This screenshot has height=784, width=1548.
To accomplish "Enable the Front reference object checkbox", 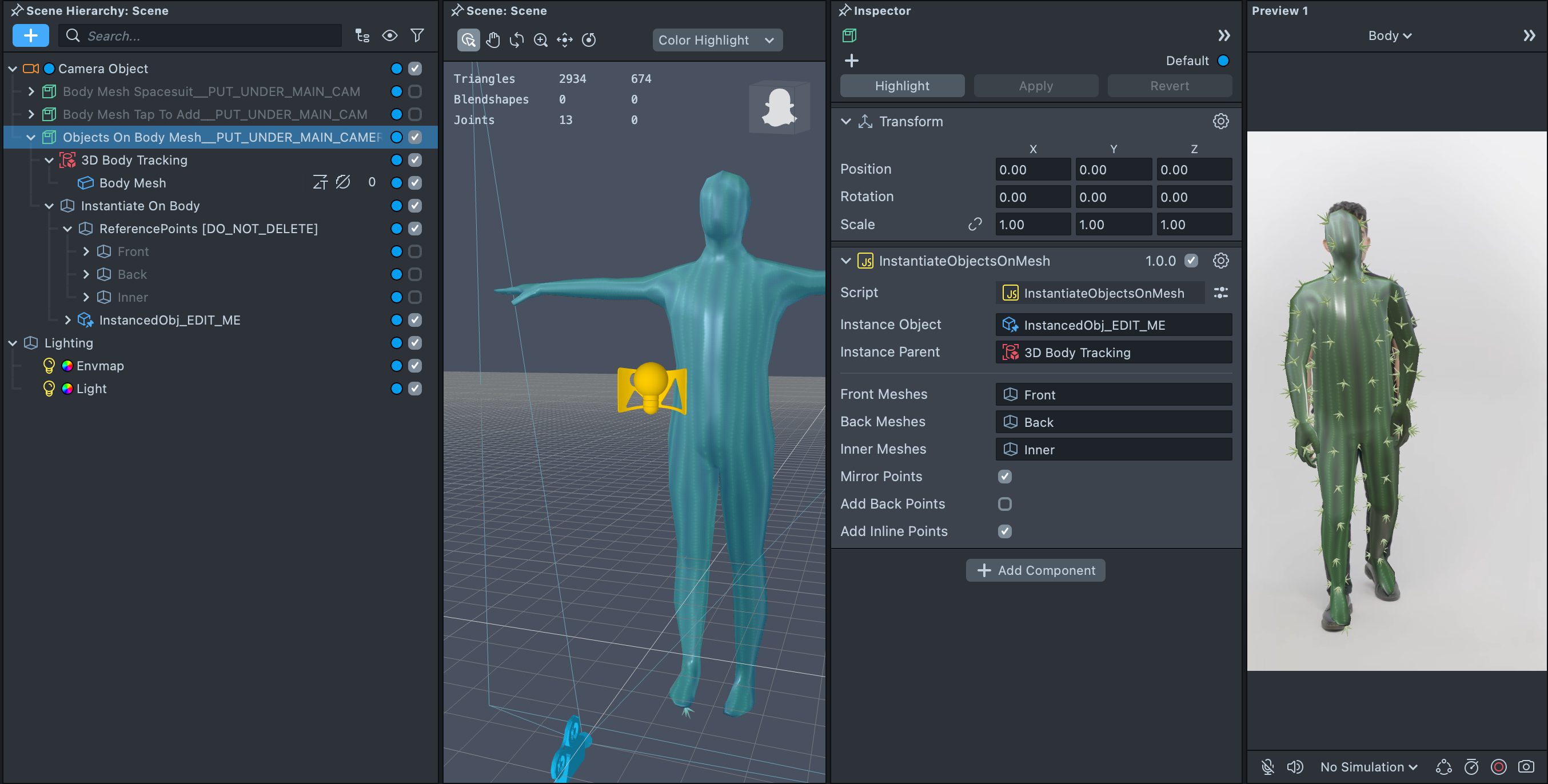I will 414,251.
